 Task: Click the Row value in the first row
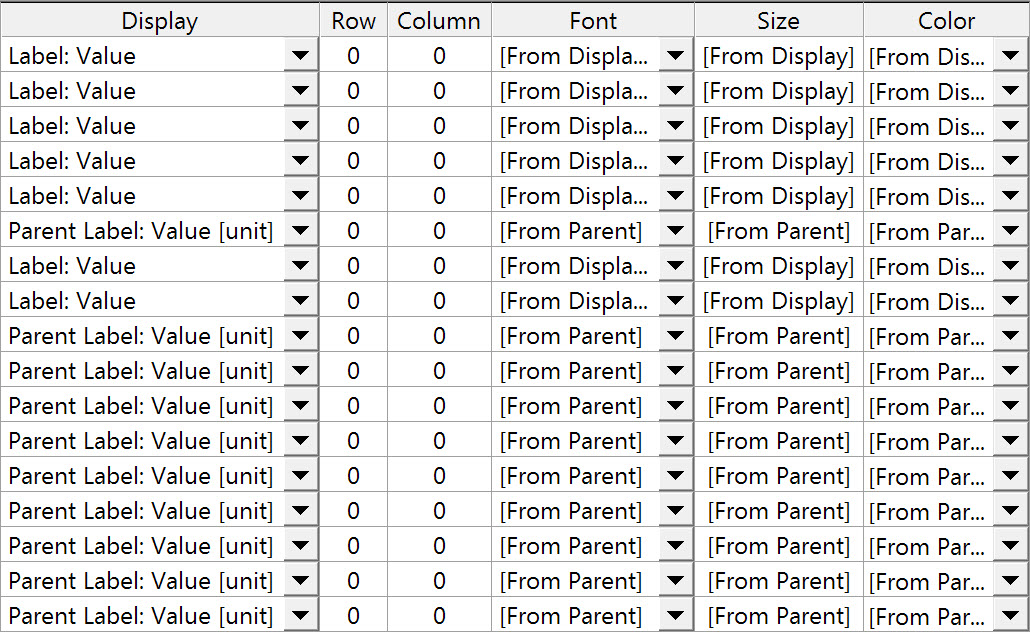coord(353,56)
